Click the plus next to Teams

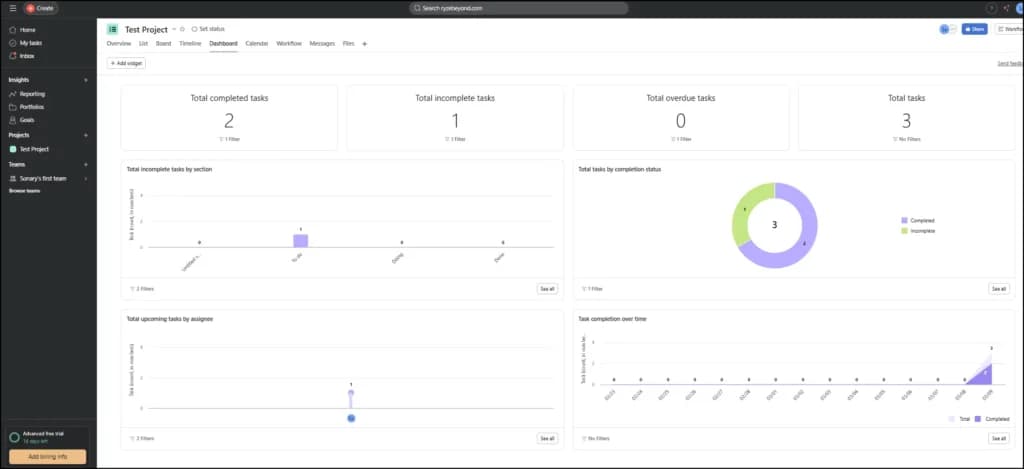(x=86, y=165)
